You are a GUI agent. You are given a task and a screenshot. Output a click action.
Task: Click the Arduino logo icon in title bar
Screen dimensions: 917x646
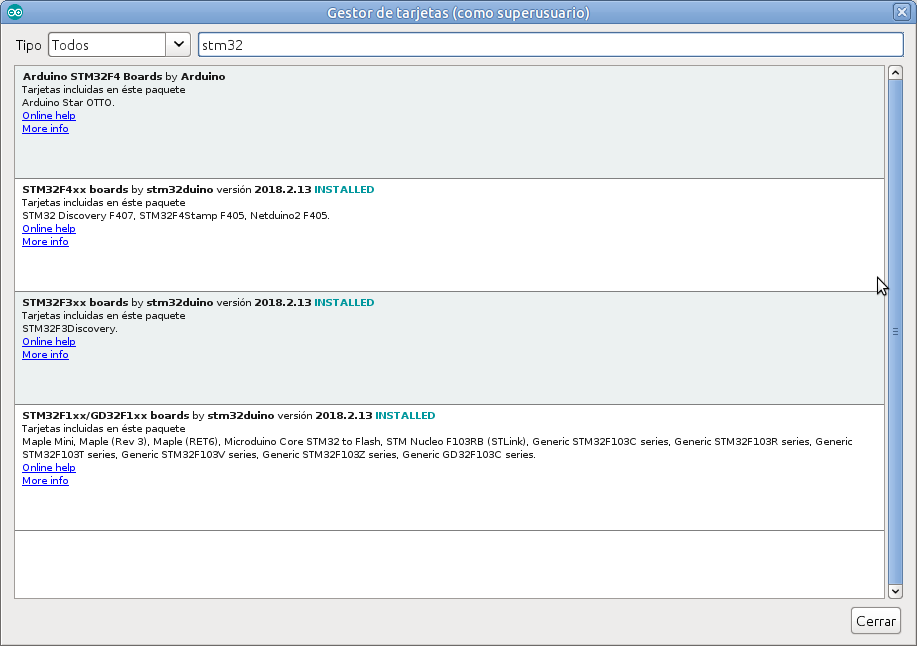(x=15, y=12)
